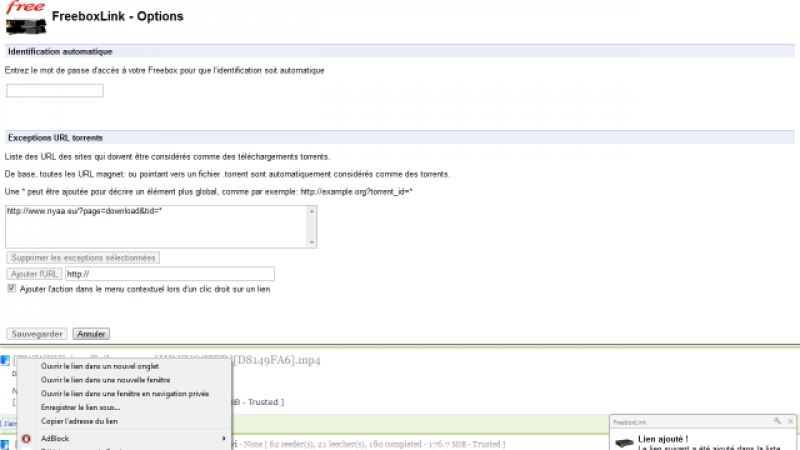Focus the http:// URL input field
The image size is (800, 450).
[x=170, y=274]
